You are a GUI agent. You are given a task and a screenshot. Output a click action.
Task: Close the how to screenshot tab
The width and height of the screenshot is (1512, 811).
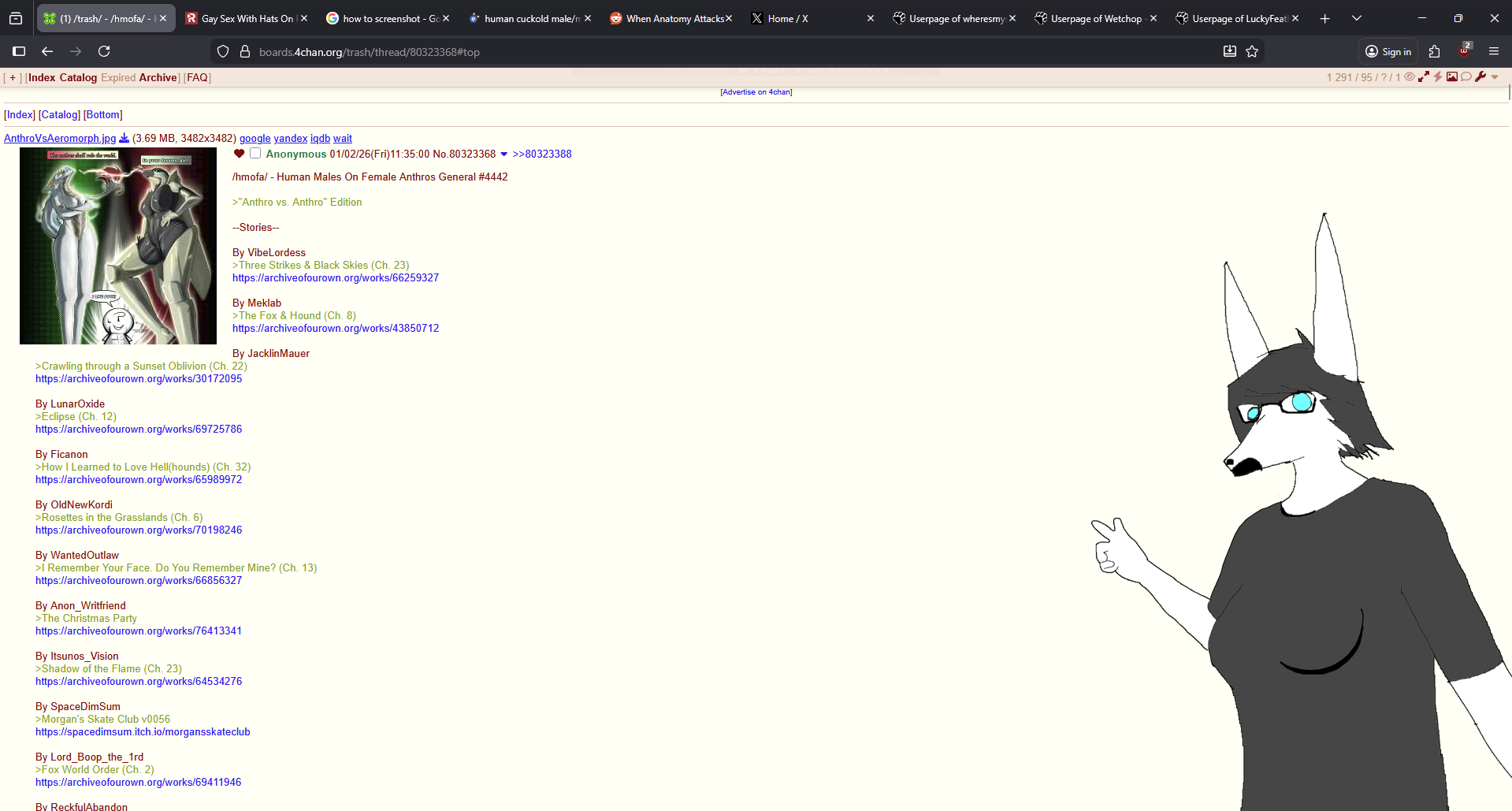point(446,18)
